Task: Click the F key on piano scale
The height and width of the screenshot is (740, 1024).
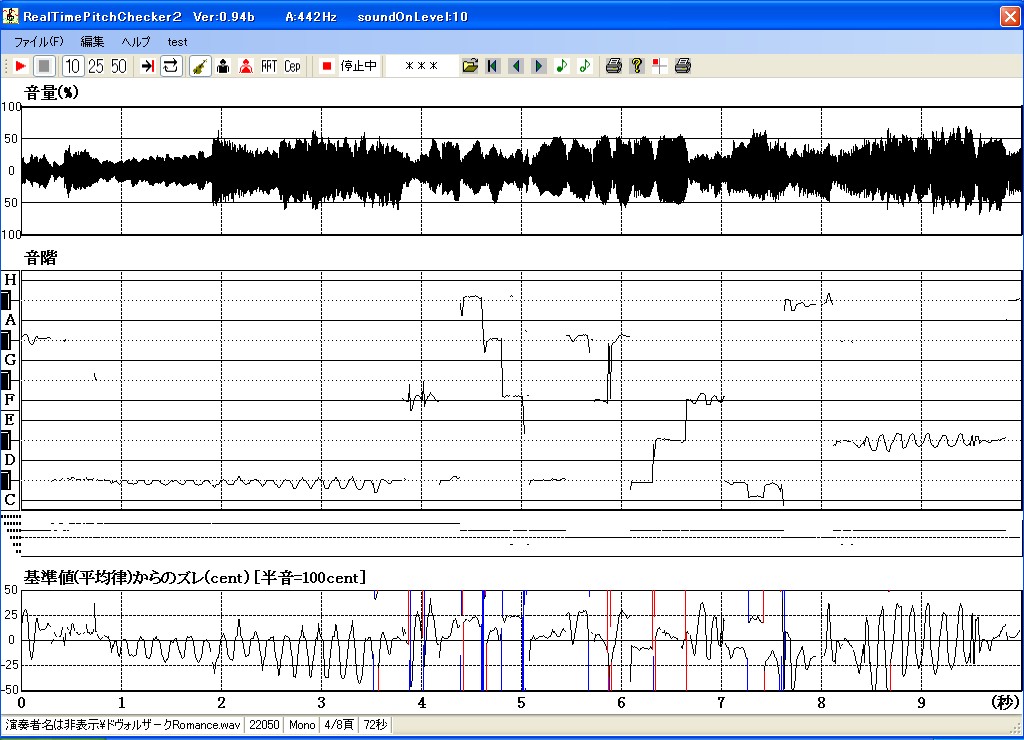Action: click(10, 400)
